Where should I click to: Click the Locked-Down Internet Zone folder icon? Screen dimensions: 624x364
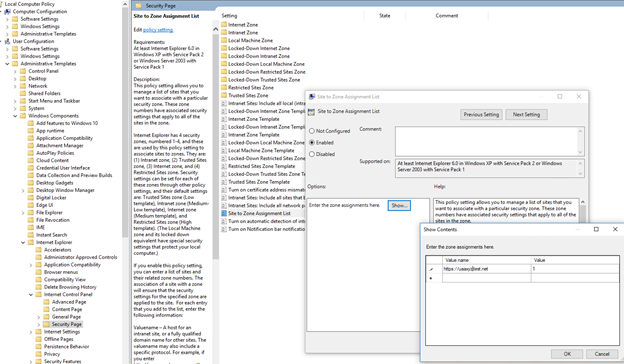[224, 48]
